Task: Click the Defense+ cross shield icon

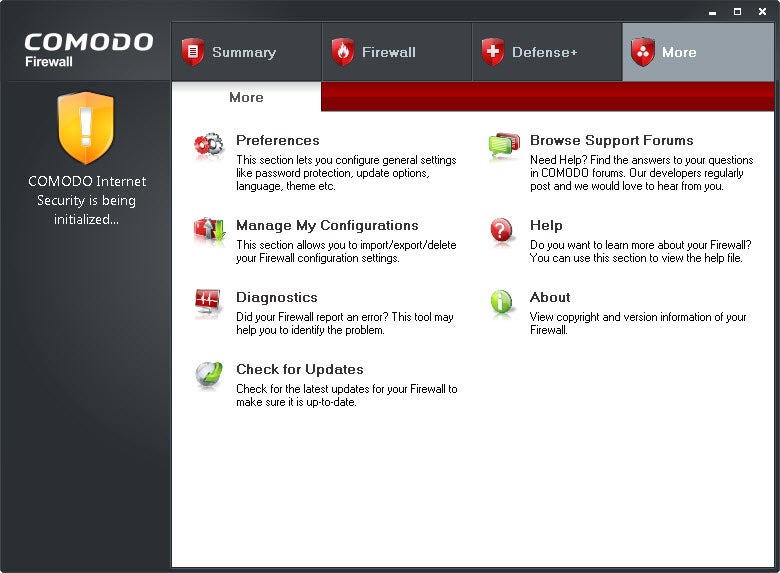Action: (x=493, y=52)
